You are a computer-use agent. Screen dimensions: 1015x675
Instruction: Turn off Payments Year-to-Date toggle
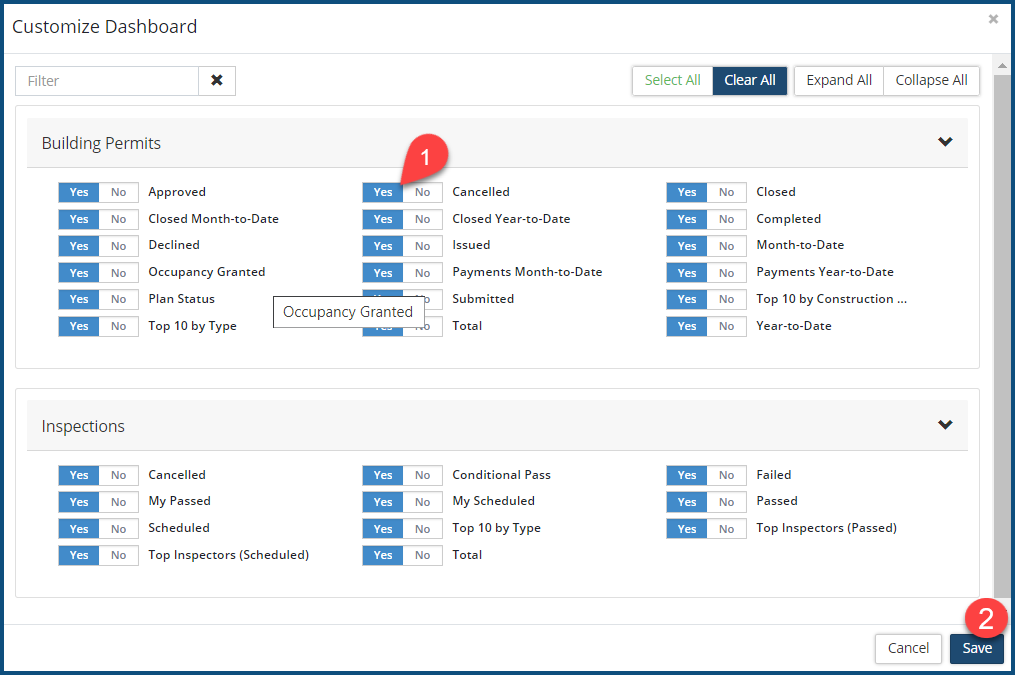point(727,273)
